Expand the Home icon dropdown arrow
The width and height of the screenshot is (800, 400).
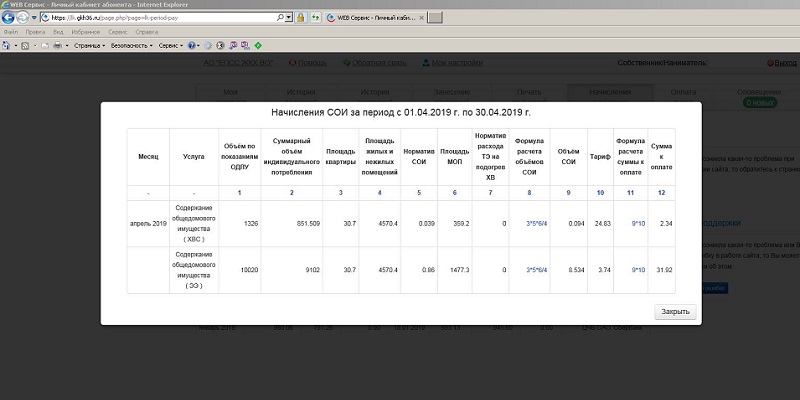[x=16, y=45]
